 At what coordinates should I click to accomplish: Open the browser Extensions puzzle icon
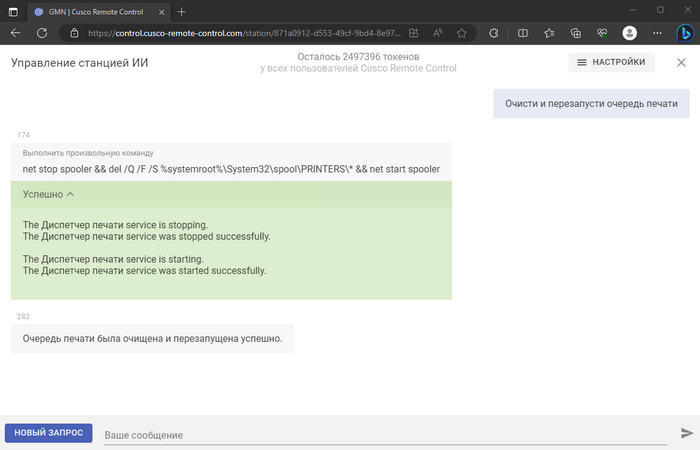point(494,32)
